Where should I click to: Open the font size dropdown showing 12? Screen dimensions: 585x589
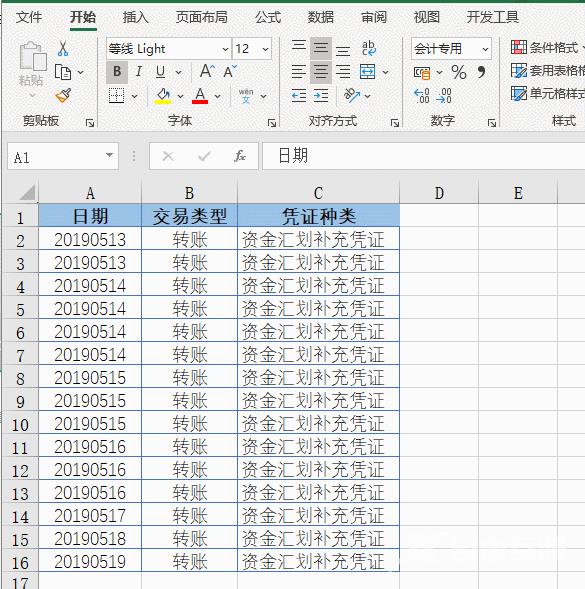coord(265,49)
